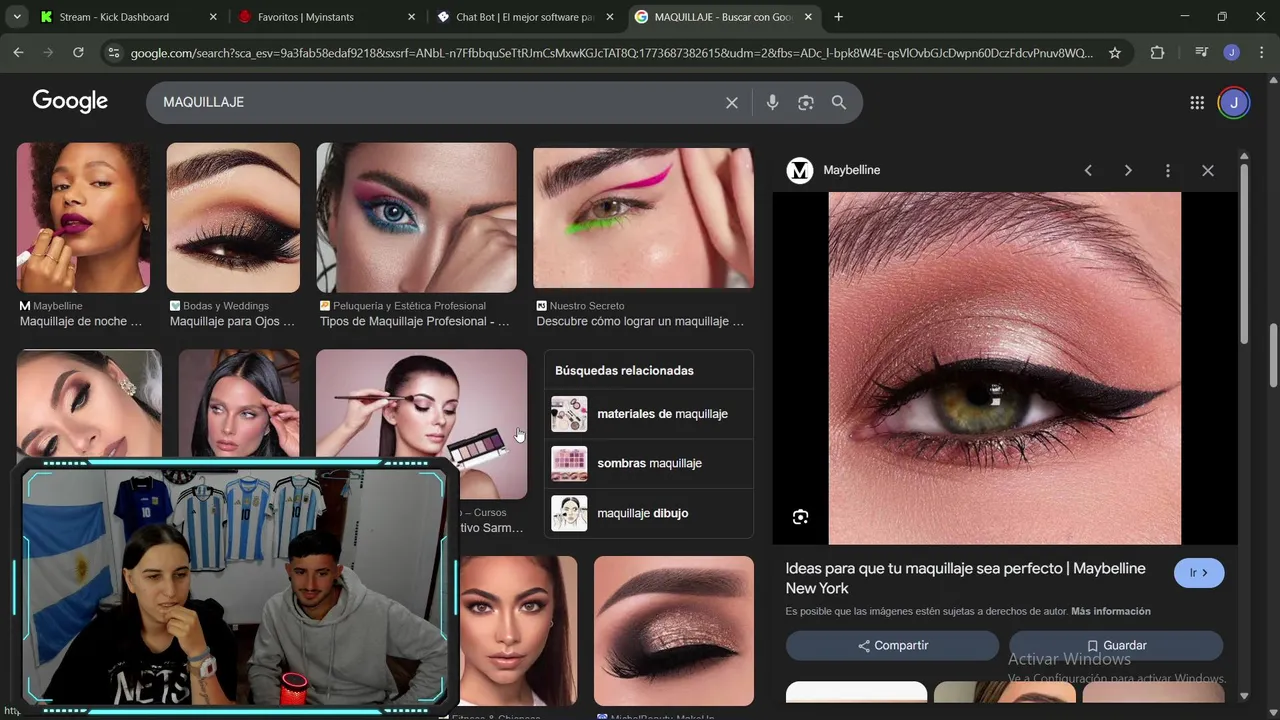1280x720 pixels.
Task: Open the large eye makeup preview image
Action: 1005,368
